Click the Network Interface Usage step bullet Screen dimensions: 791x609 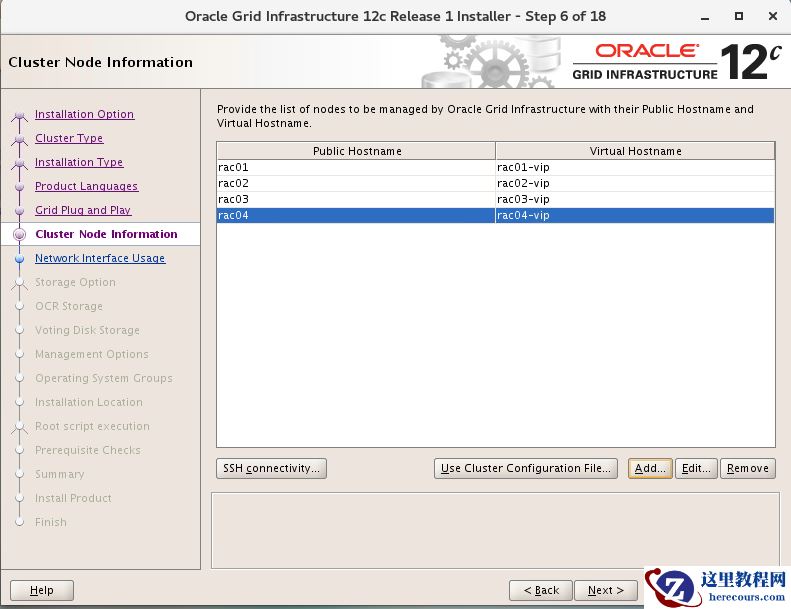tap(20, 258)
